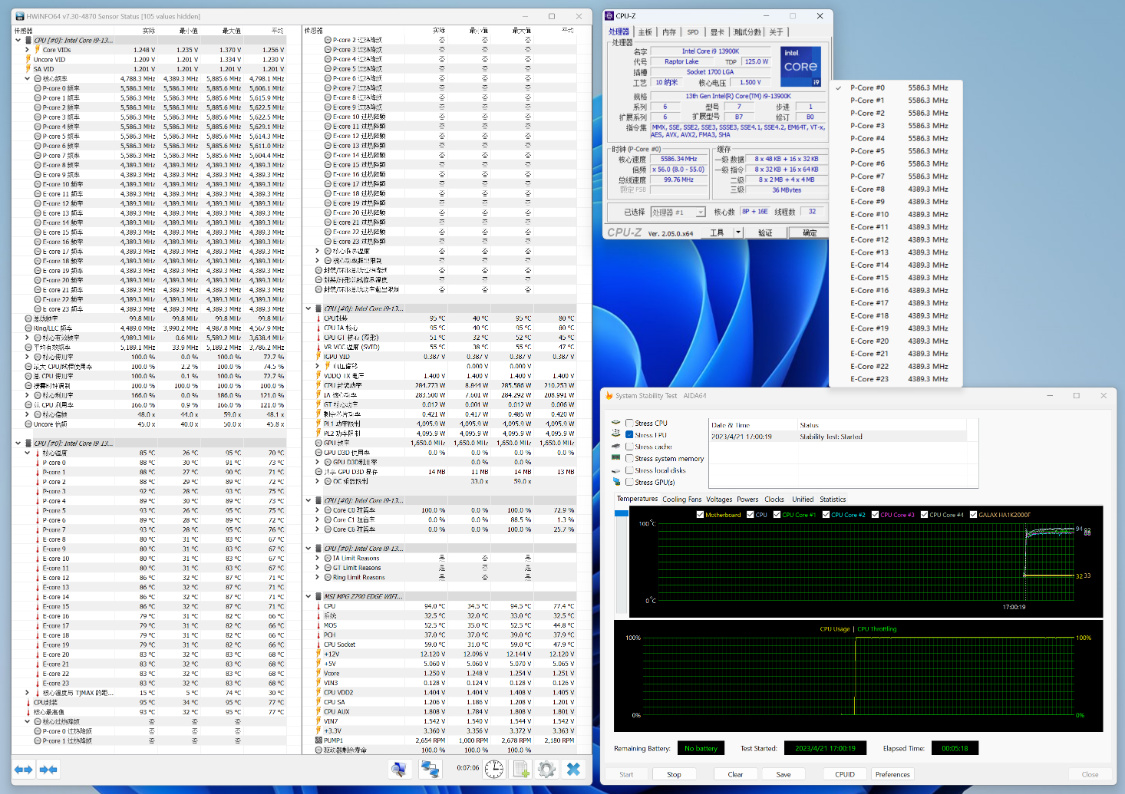Enable the Stress CPU checkbox
Image resolution: width=1125 pixels, height=794 pixels.
coord(630,423)
